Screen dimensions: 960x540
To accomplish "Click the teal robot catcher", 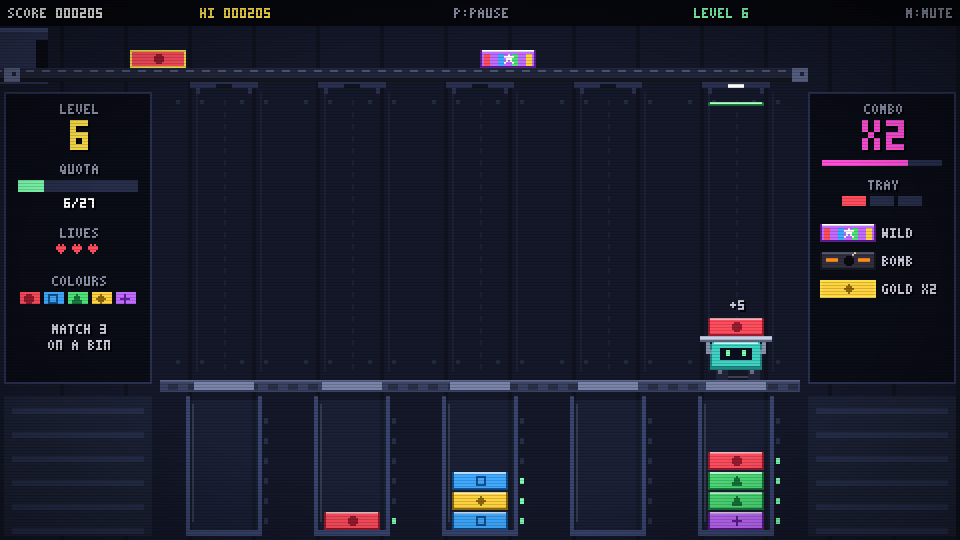I will click(736, 356).
